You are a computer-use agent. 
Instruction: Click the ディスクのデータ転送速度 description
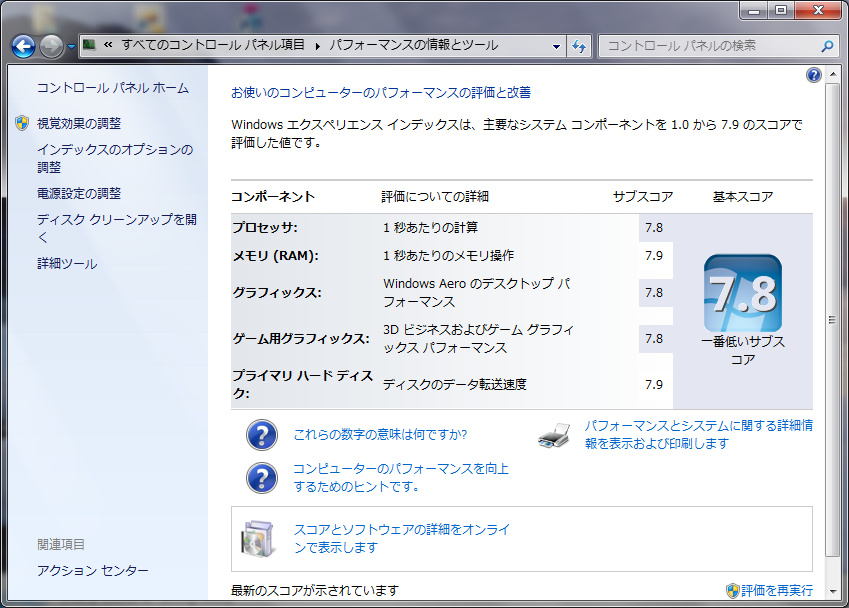(455, 384)
